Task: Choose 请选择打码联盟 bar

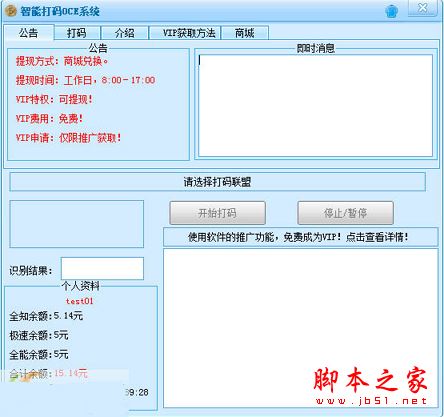Action: pos(217,182)
